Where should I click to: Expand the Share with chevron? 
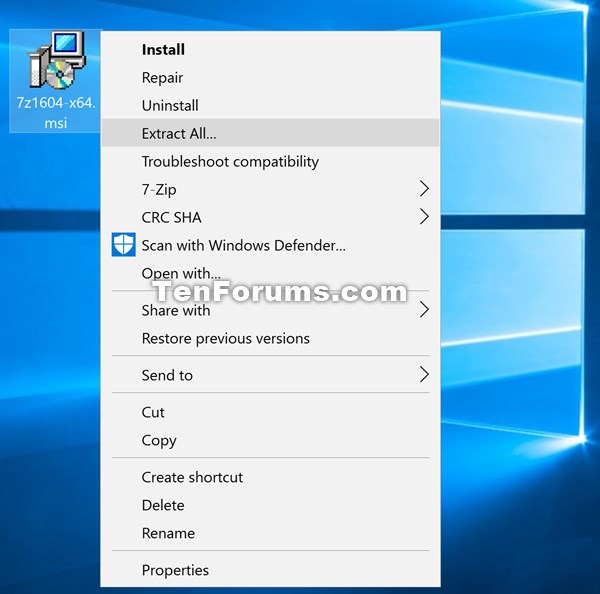[x=424, y=310]
